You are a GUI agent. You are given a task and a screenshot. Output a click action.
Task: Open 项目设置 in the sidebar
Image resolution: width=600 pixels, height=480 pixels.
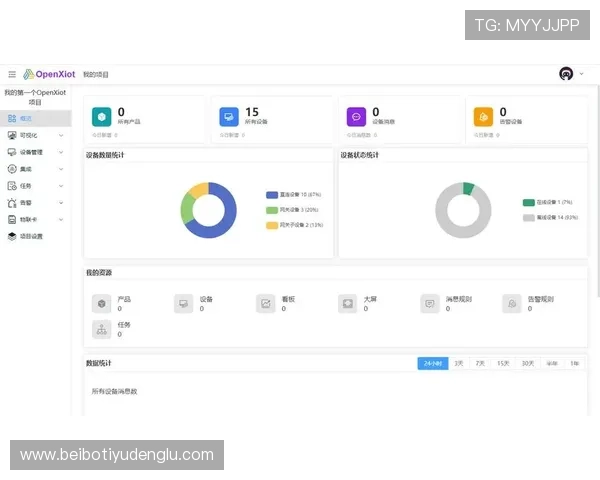(31, 236)
